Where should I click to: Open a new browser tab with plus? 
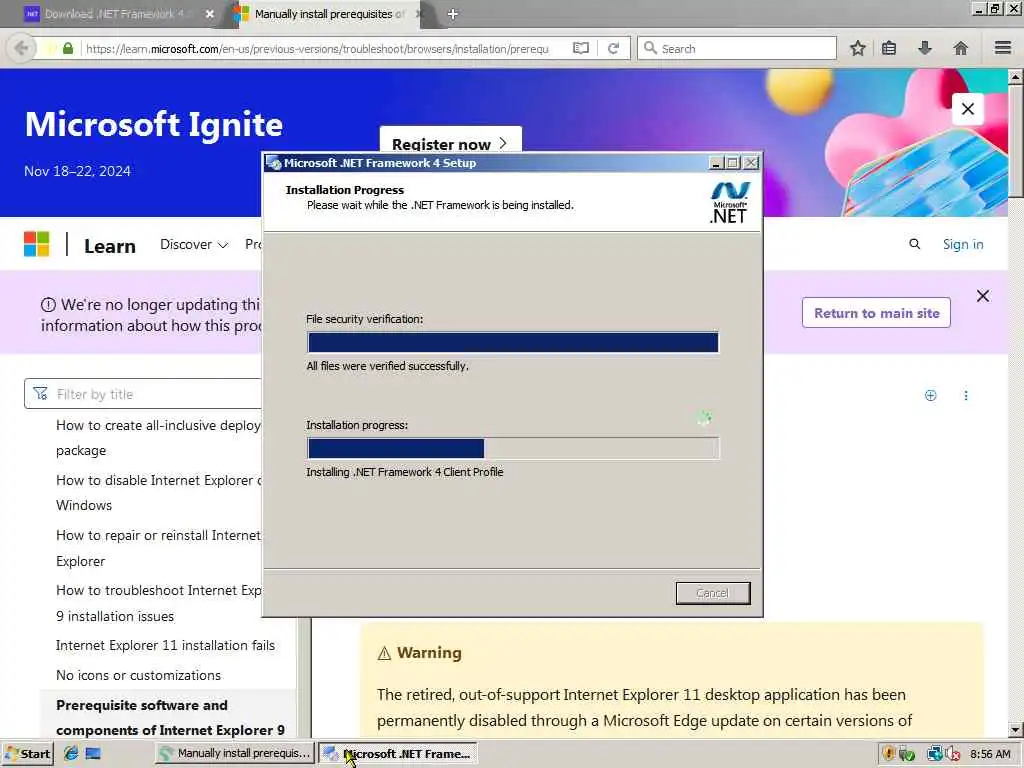click(x=453, y=14)
